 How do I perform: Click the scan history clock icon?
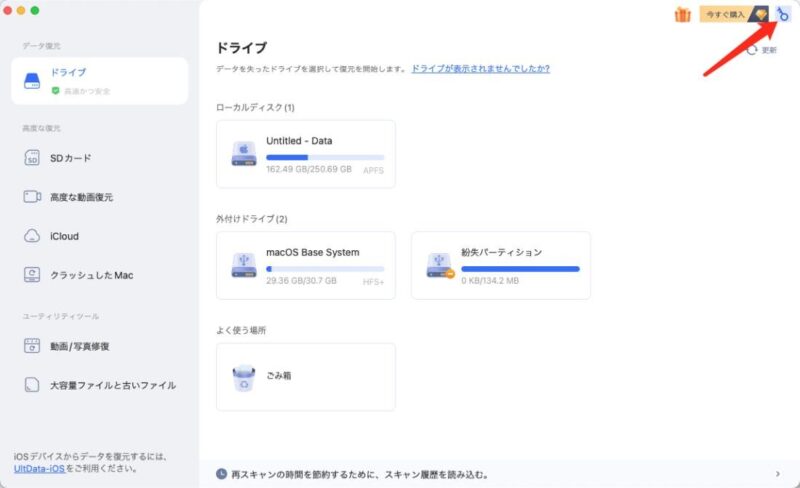click(x=220, y=474)
